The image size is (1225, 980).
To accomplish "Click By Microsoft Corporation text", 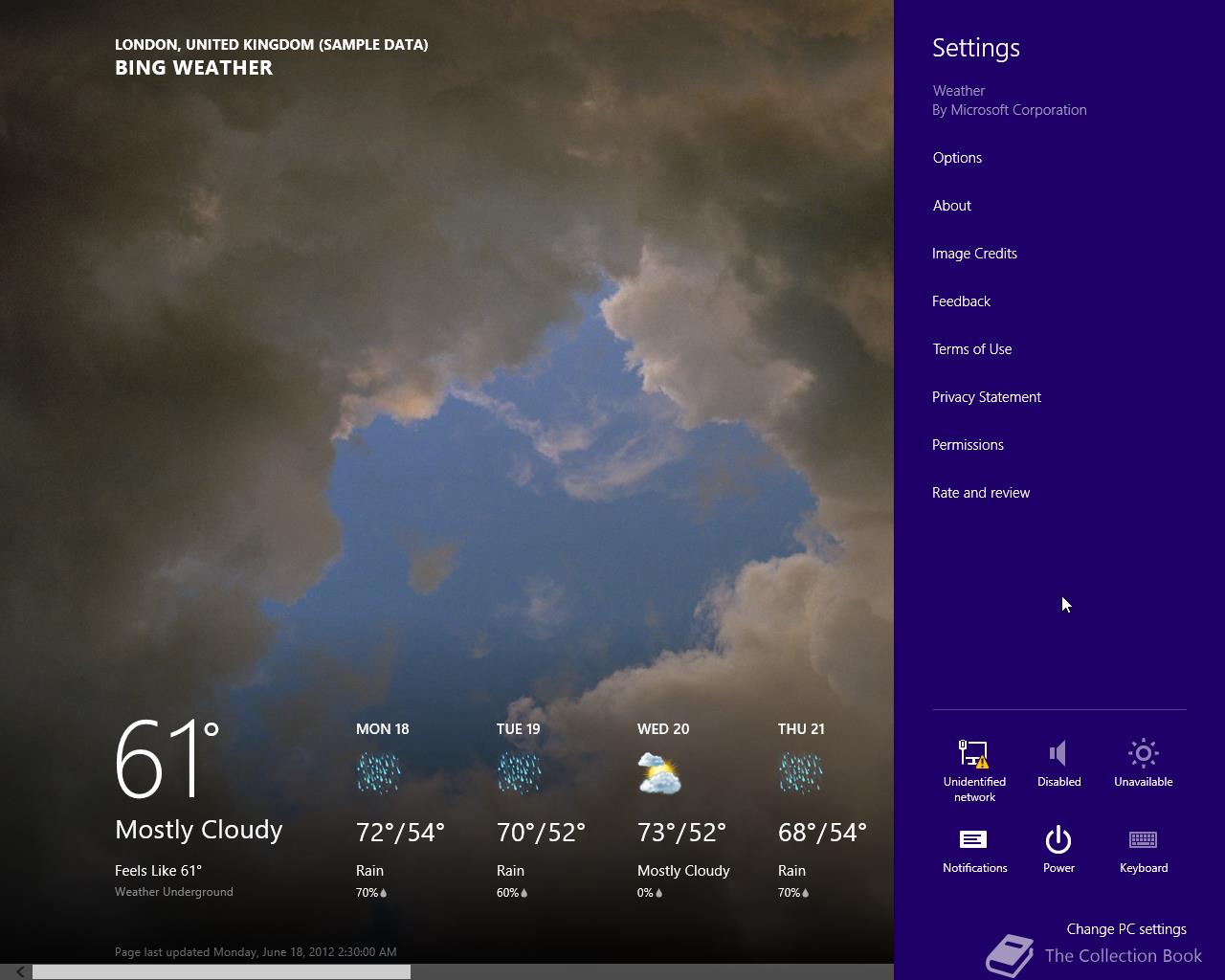I will pyautogui.click(x=1010, y=110).
